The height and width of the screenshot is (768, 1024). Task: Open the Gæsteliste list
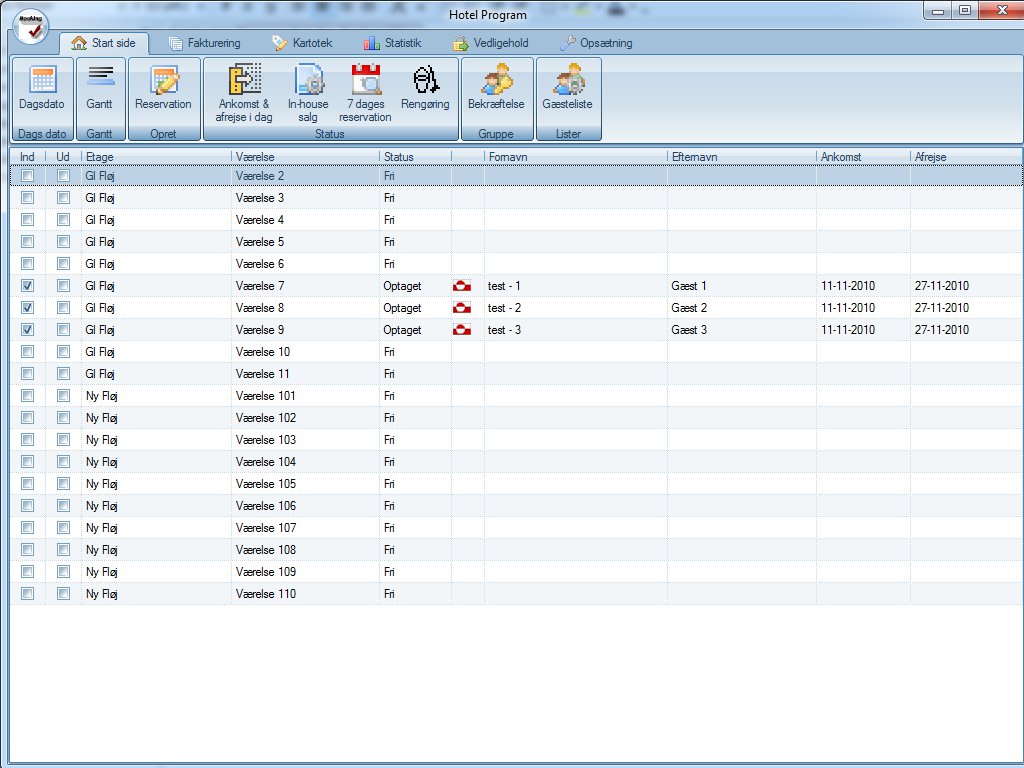568,88
